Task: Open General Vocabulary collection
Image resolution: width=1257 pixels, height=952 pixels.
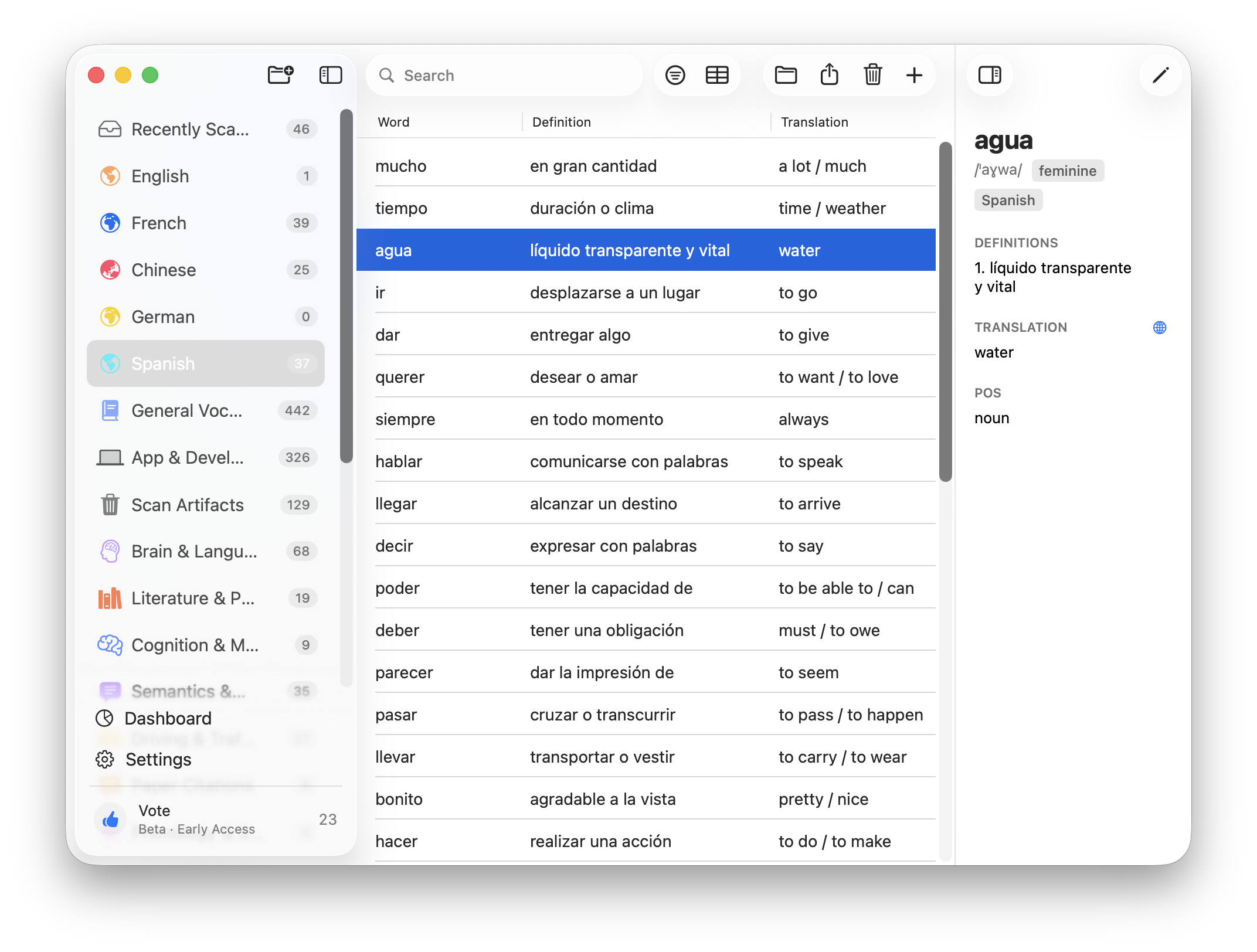Action: [x=206, y=410]
